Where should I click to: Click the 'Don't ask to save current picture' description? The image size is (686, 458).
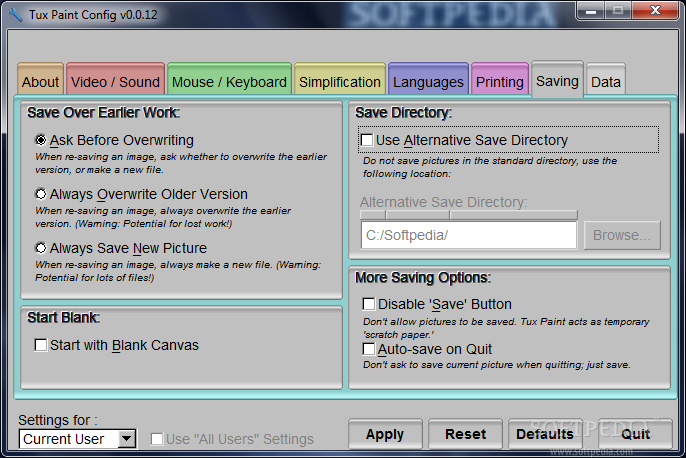point(497,365)
